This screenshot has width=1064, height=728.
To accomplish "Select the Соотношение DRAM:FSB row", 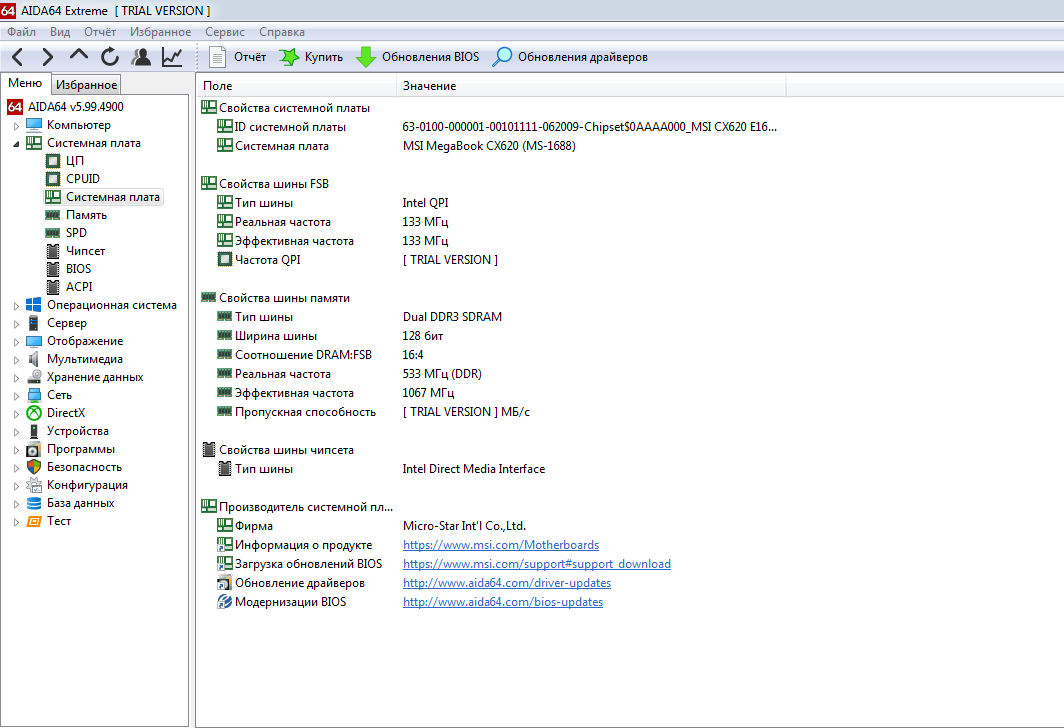I will (x=320, y=355).
